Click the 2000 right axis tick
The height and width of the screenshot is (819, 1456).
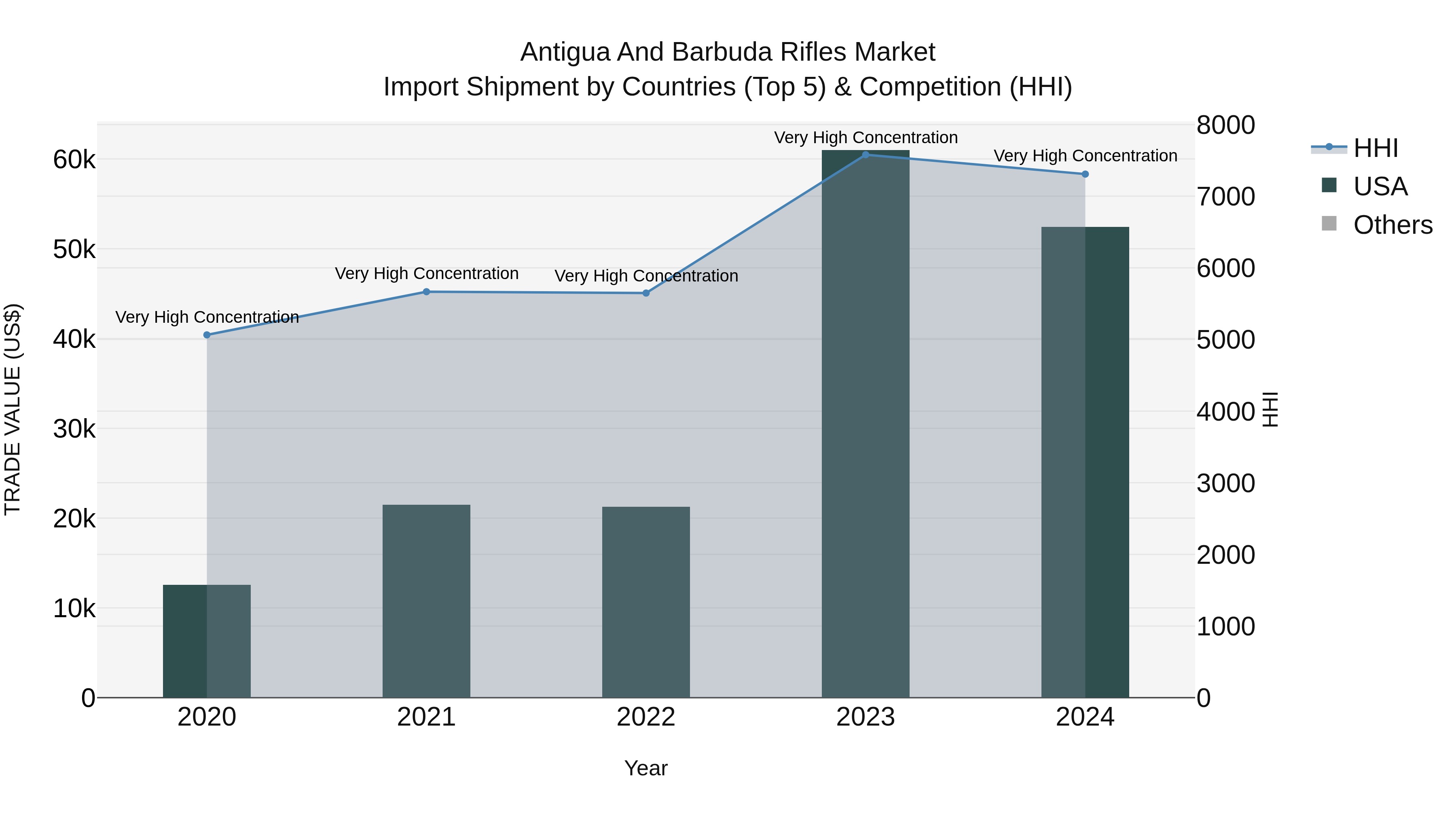click(1226, 555)
